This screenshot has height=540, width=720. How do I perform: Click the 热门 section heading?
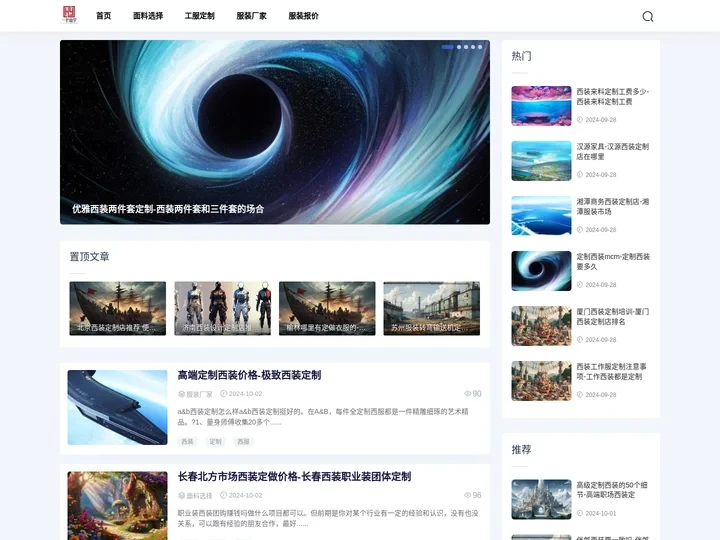click(x=522, y=56)
